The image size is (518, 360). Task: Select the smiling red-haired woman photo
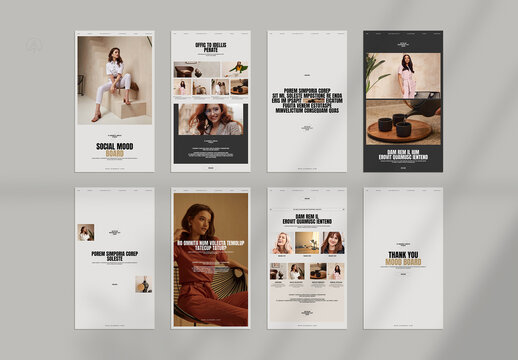click(x=211, y=119)
